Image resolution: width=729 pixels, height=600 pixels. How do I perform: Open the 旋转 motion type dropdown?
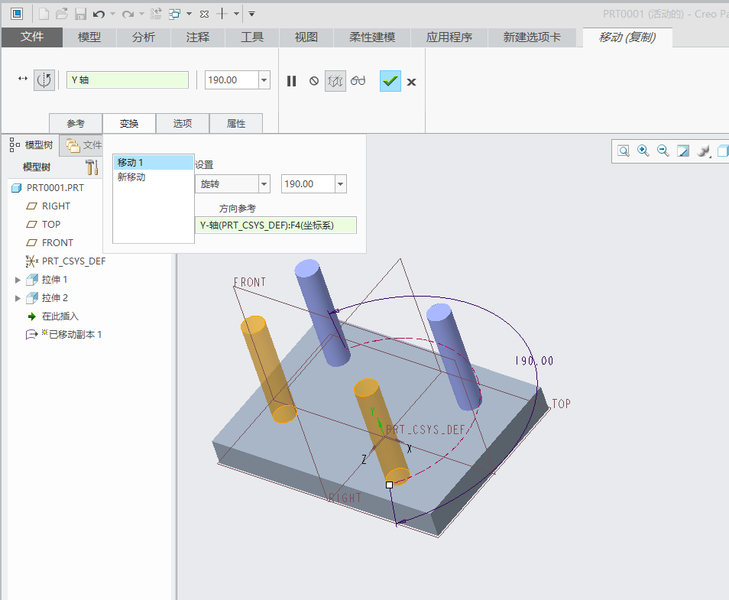pyautogui.click(x=264, y=184)
